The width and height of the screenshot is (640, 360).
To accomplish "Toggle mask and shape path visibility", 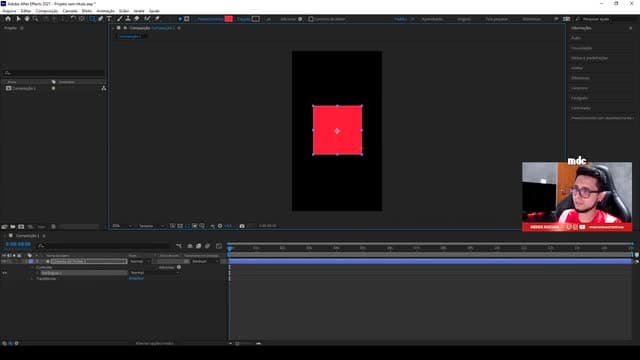I will 187,226.
